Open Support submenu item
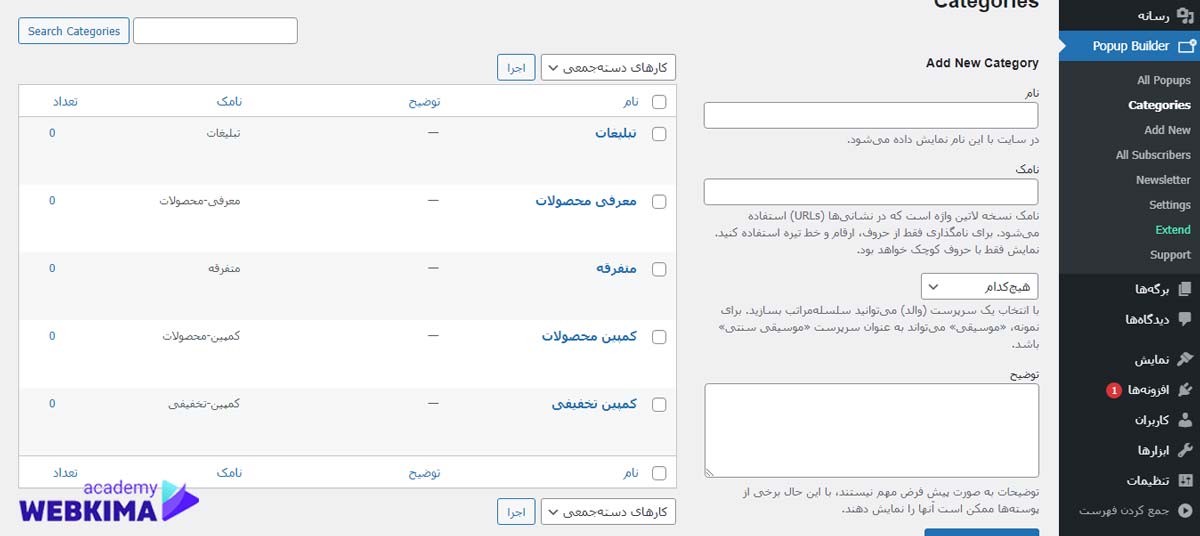The image size is (1200, 536). click(1170, 255)
